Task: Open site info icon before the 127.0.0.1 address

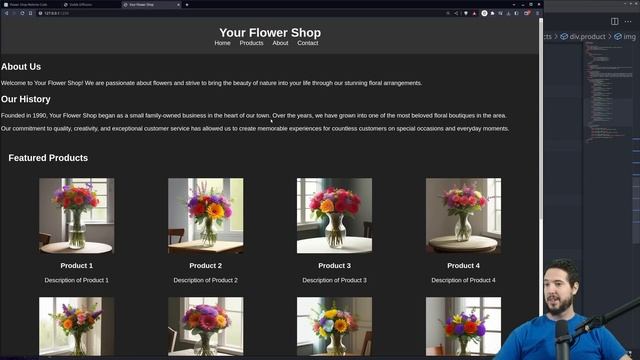Action: point(40,13)
